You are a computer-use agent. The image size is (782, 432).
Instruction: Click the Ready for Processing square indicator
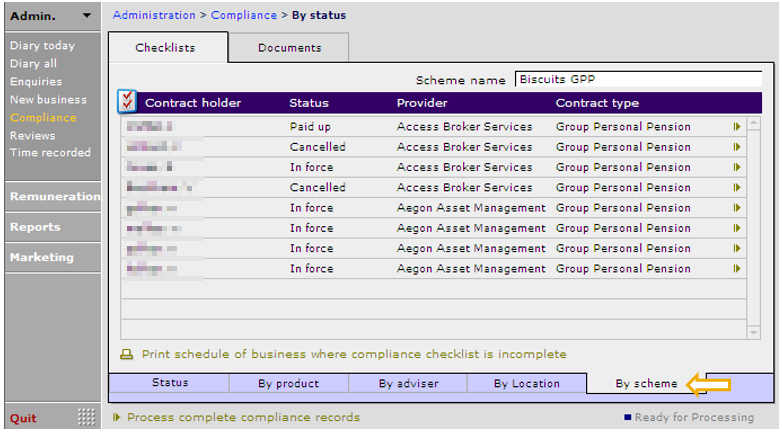(627, 417)
